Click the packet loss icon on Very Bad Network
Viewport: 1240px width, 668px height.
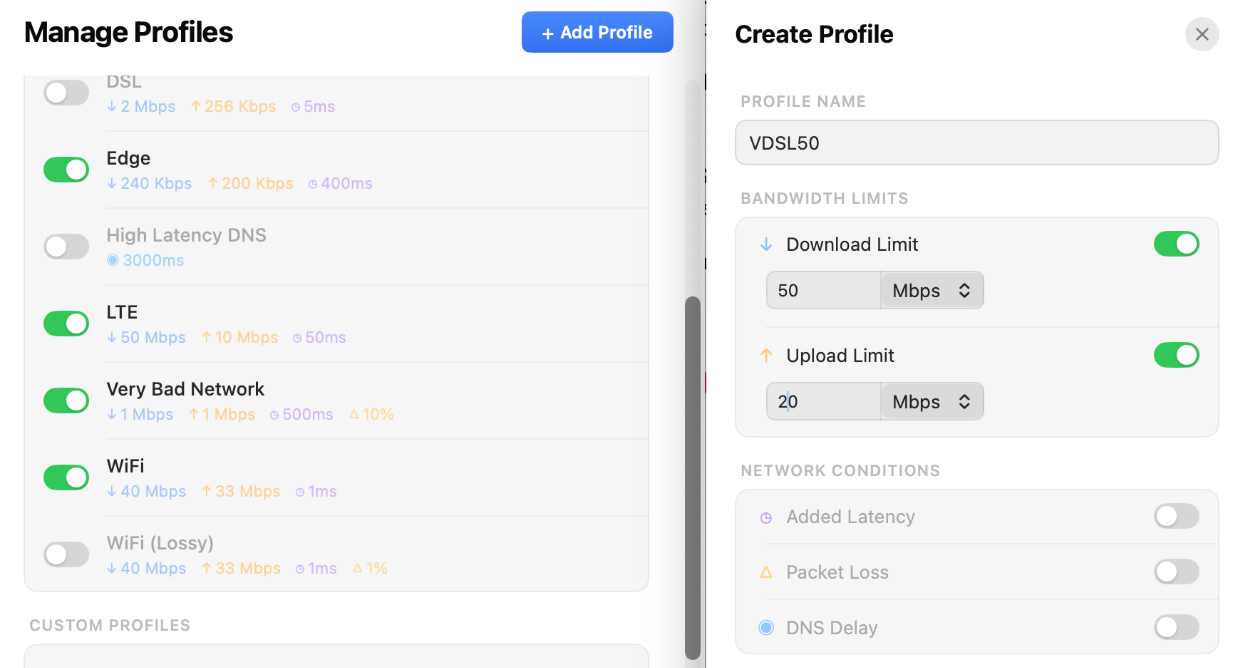354,414
